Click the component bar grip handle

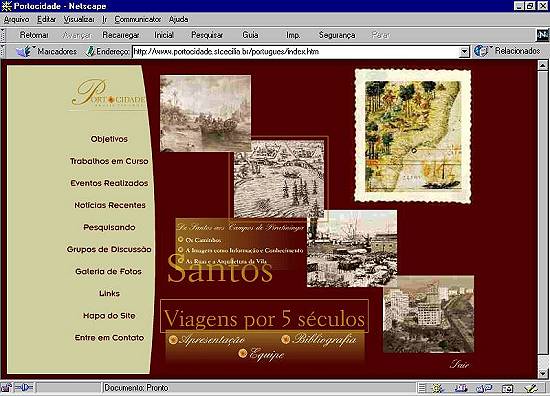(x=422, y=388)
